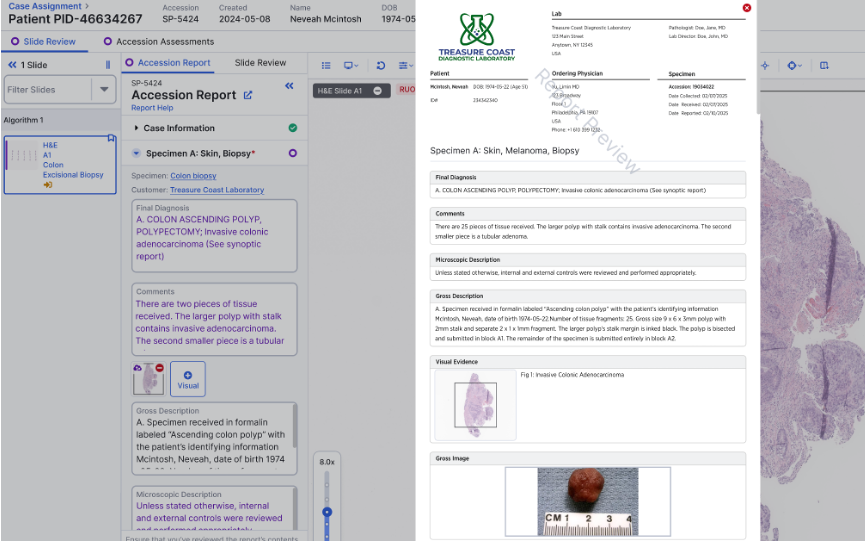Click the Visual Evidence header in preview
866x542 pixels.
[x=588, y=362]
